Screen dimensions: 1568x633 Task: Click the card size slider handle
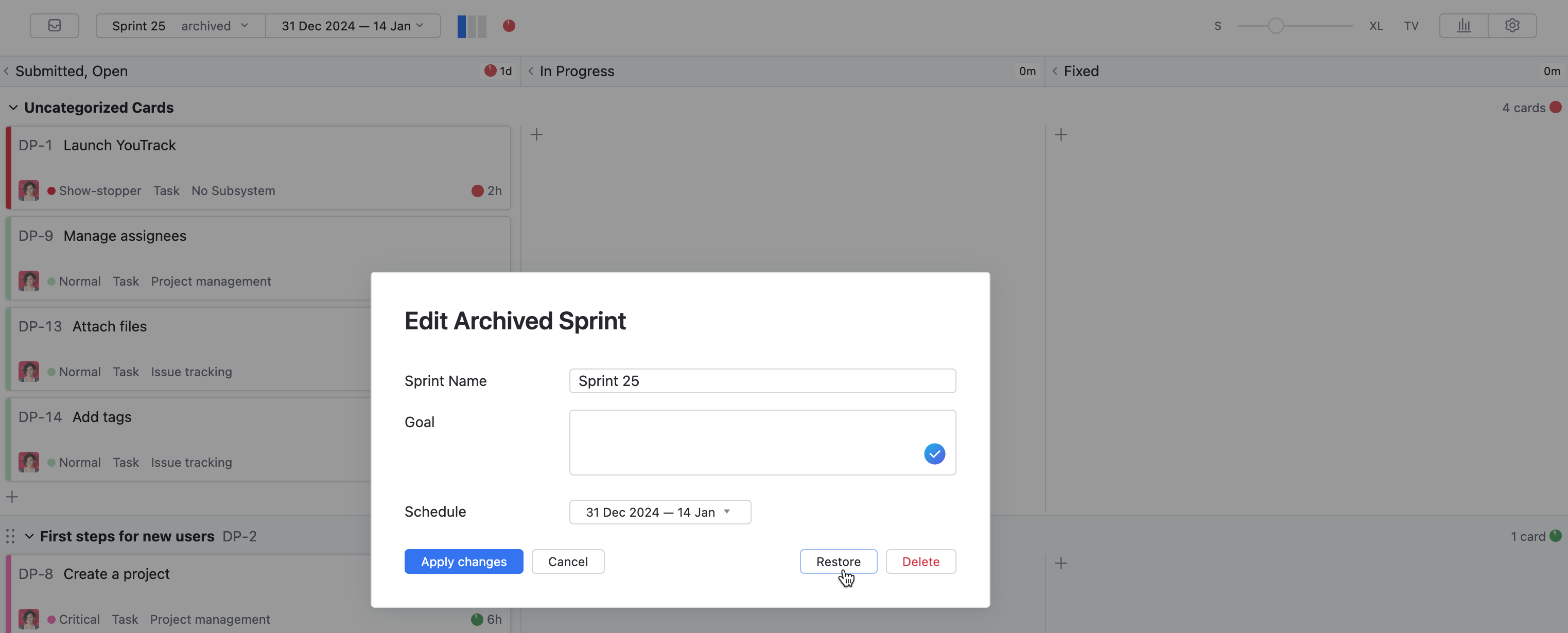point(1275,26)
